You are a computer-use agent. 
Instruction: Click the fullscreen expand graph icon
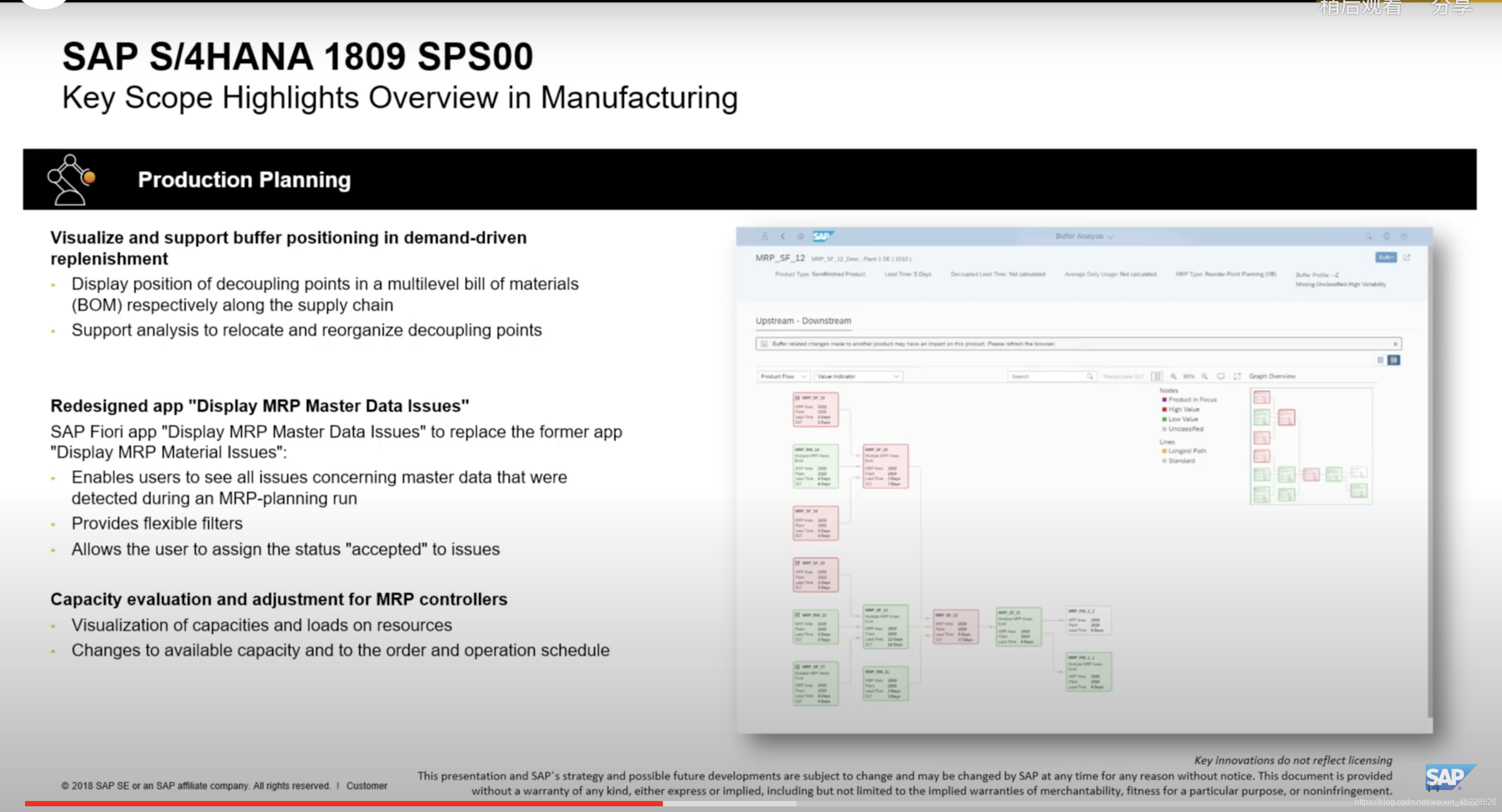[1237, 377]
